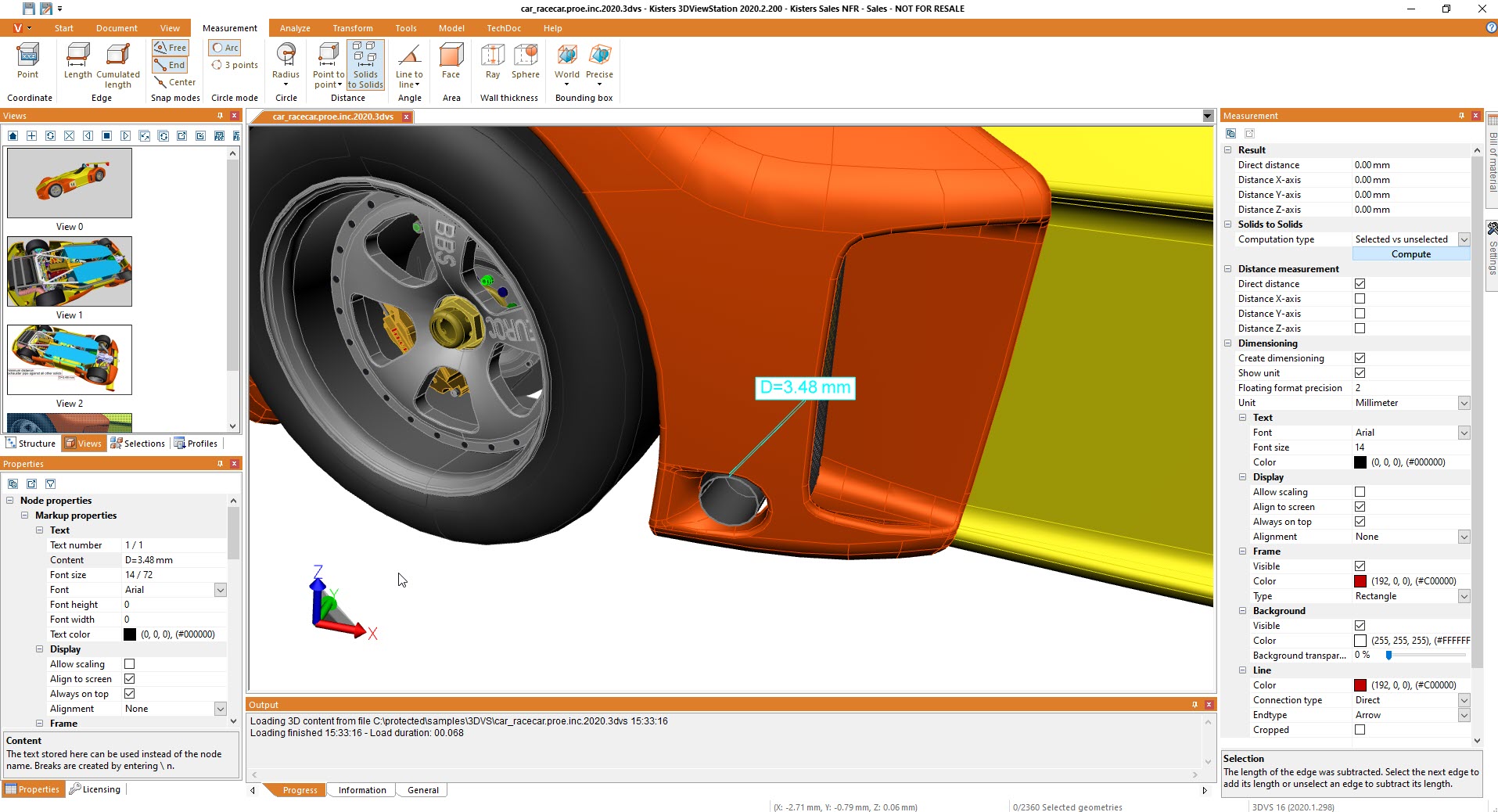1498x812 pixels.
Task: Enable Cropped line checkbox
Action: pyautogui.click(x=1360, y=730)
